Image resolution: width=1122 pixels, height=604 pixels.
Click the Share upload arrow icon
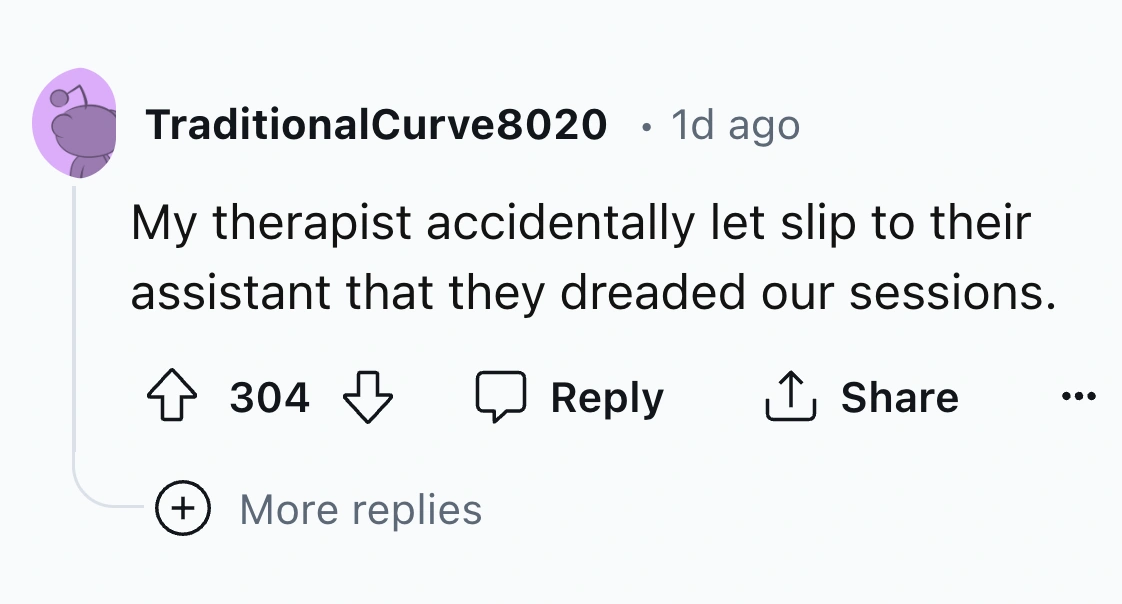tap(790, 398)
